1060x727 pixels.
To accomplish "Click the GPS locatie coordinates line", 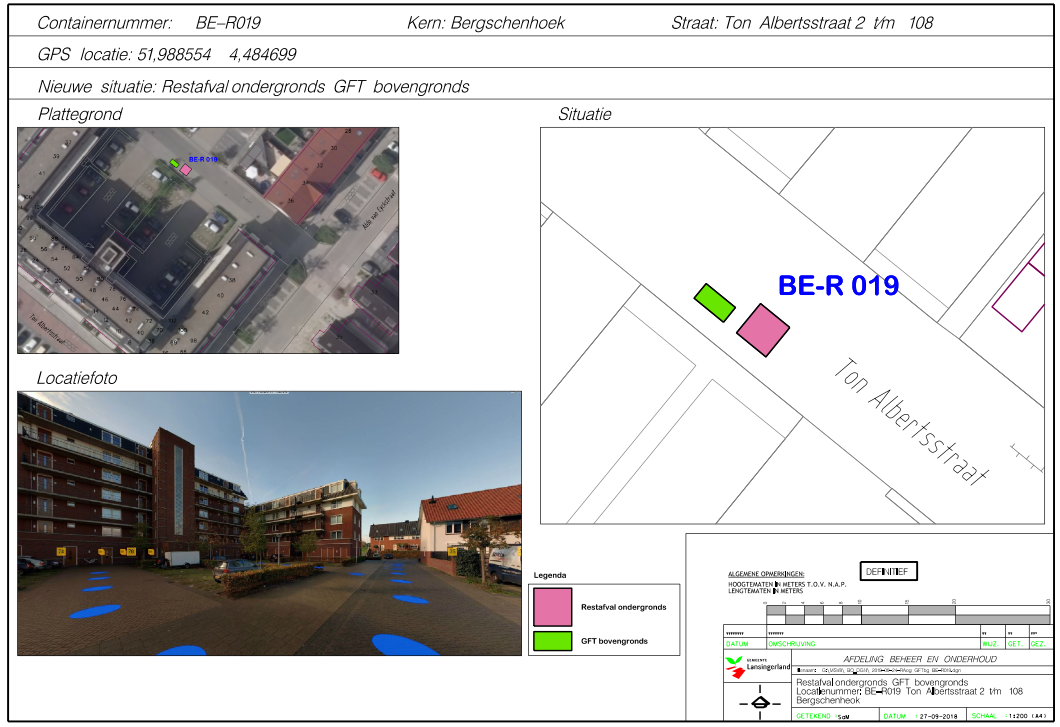I will 166,55.
